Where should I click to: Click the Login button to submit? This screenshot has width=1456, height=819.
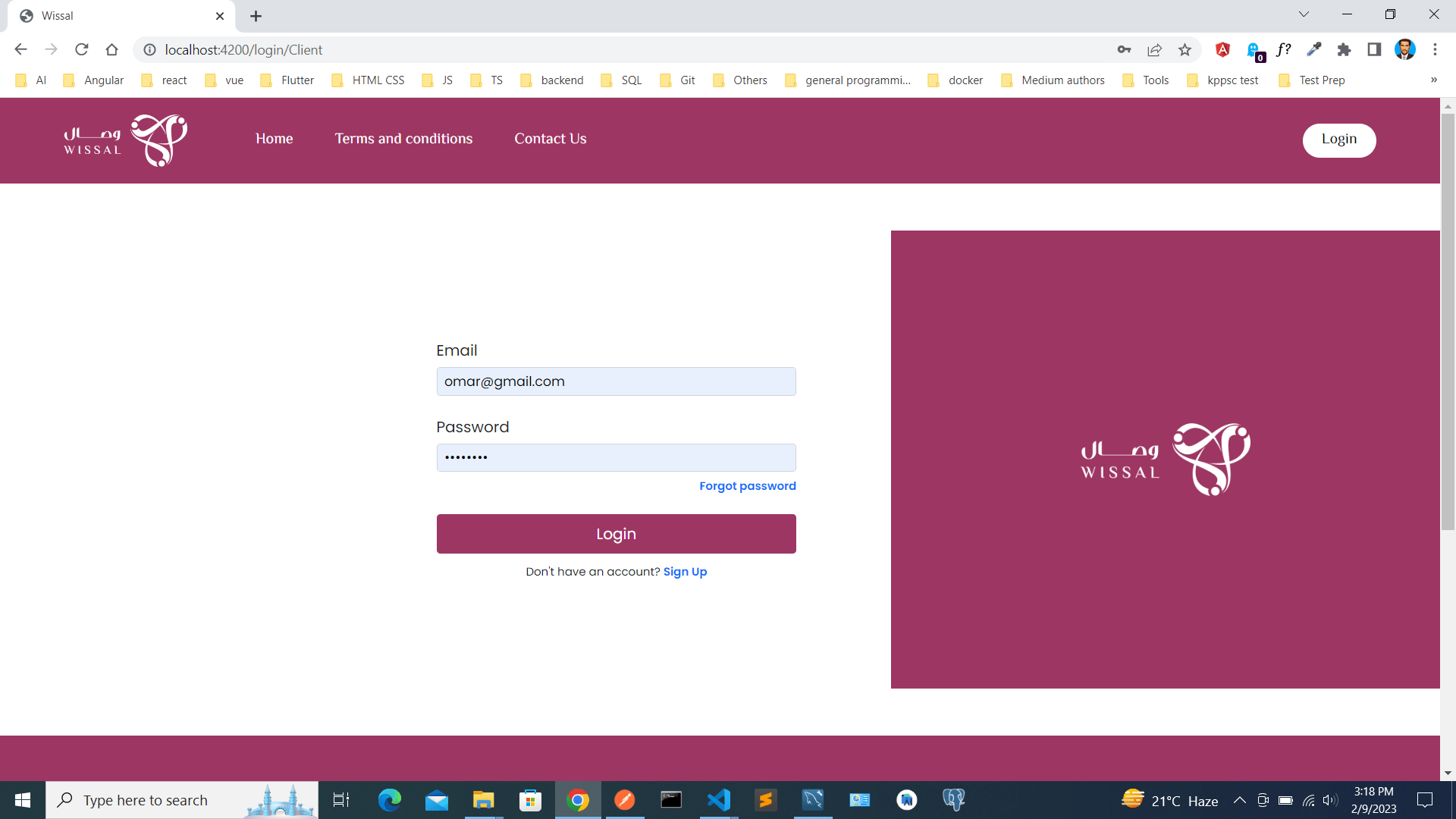pos(616,533)
